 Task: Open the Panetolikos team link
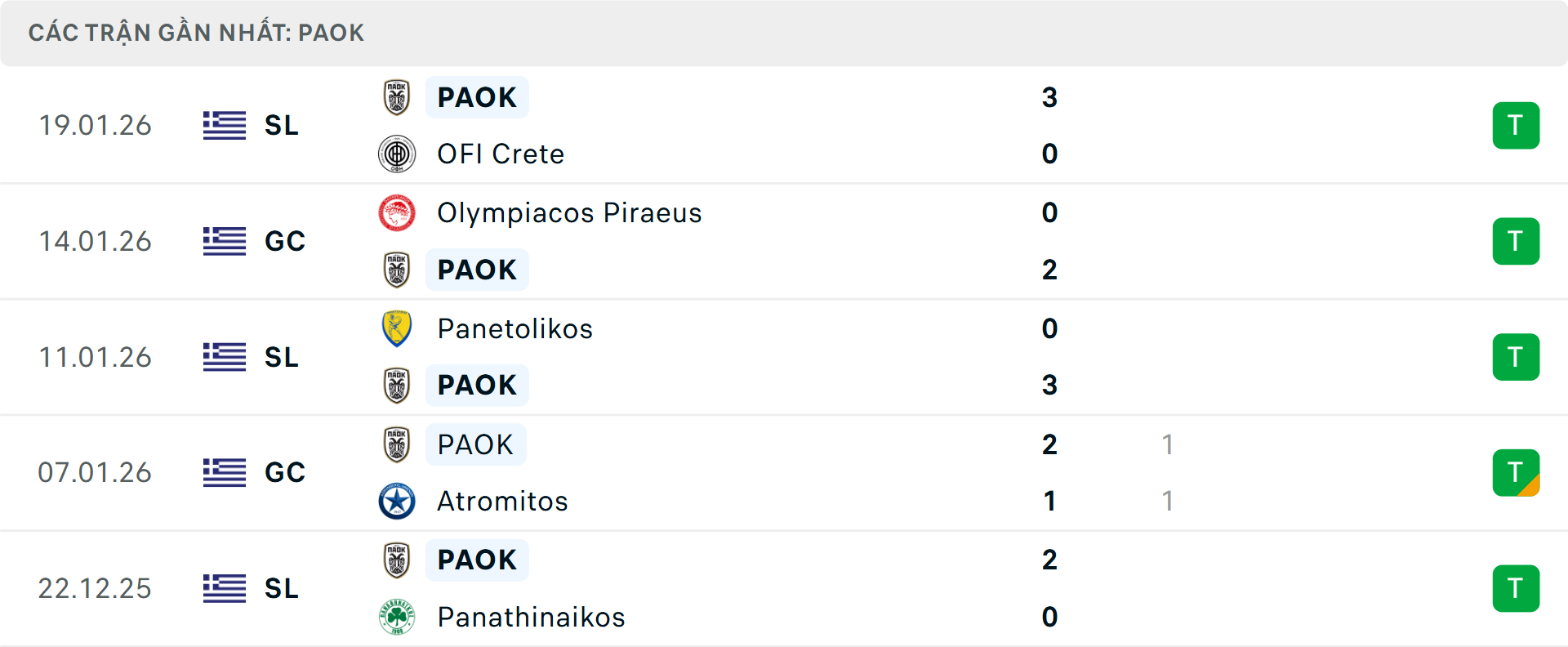coord(514,328)
